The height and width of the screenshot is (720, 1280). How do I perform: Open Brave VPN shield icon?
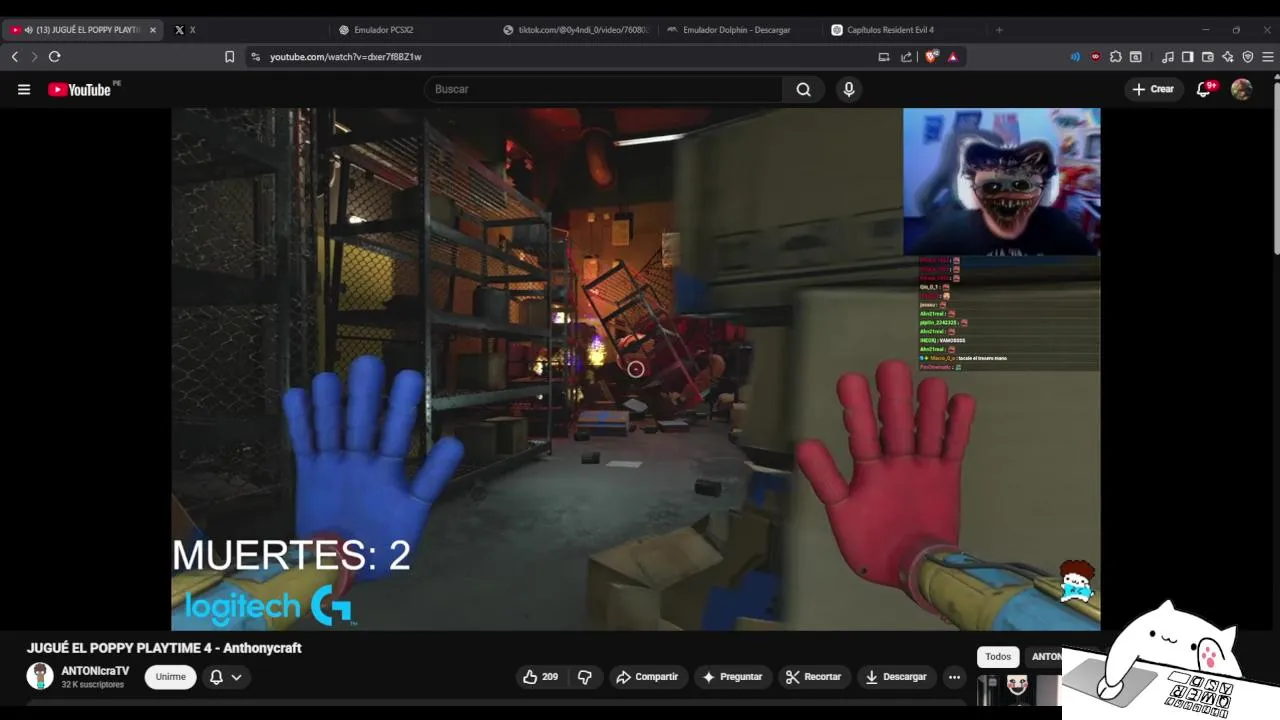[1248, 57]
